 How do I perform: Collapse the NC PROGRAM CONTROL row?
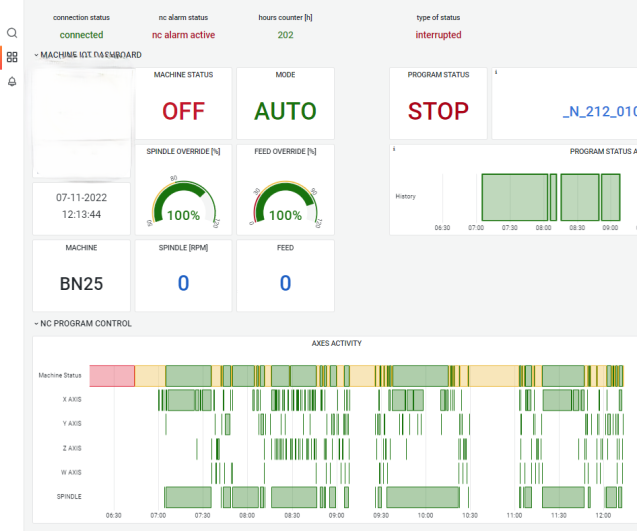tap(37, 324)
